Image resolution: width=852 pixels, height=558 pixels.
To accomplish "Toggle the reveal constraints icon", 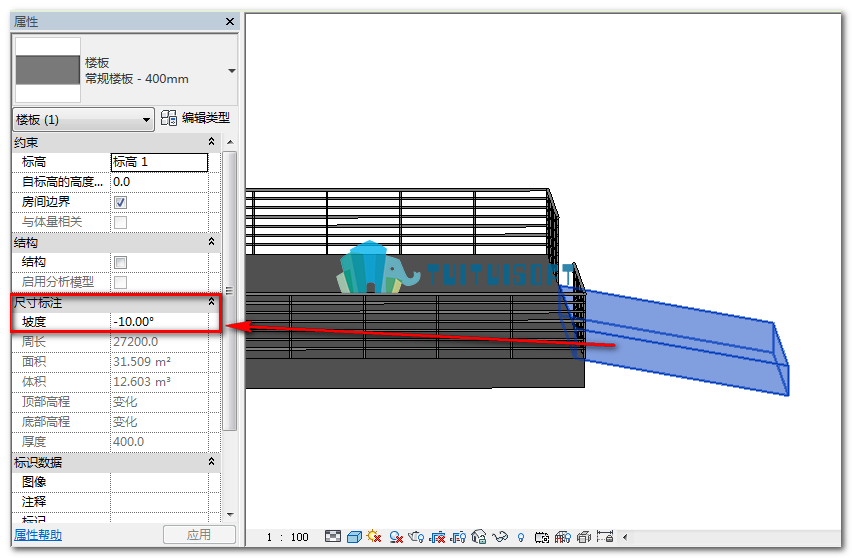I will coord(605,537).
